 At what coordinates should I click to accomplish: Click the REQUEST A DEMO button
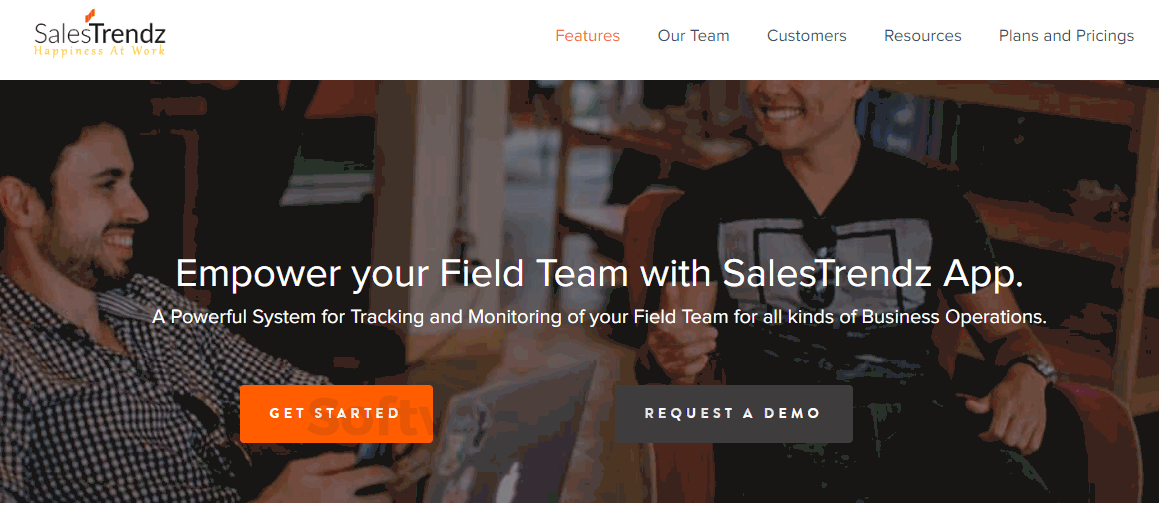(x=733, y=413)
